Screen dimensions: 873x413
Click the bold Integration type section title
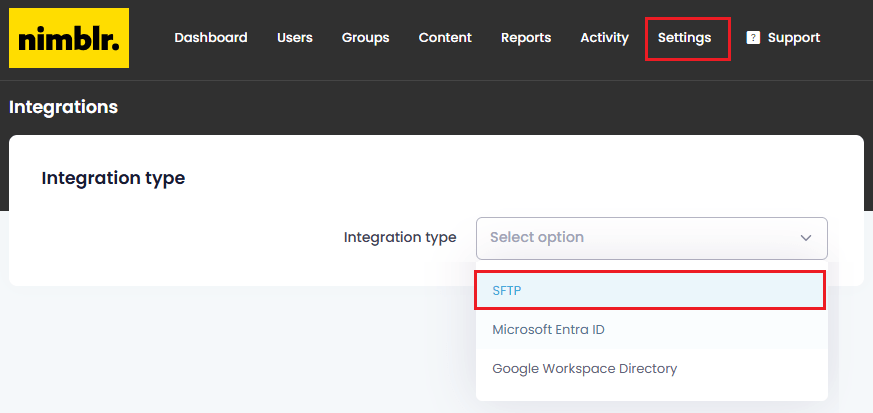click(x=113, y=178)
